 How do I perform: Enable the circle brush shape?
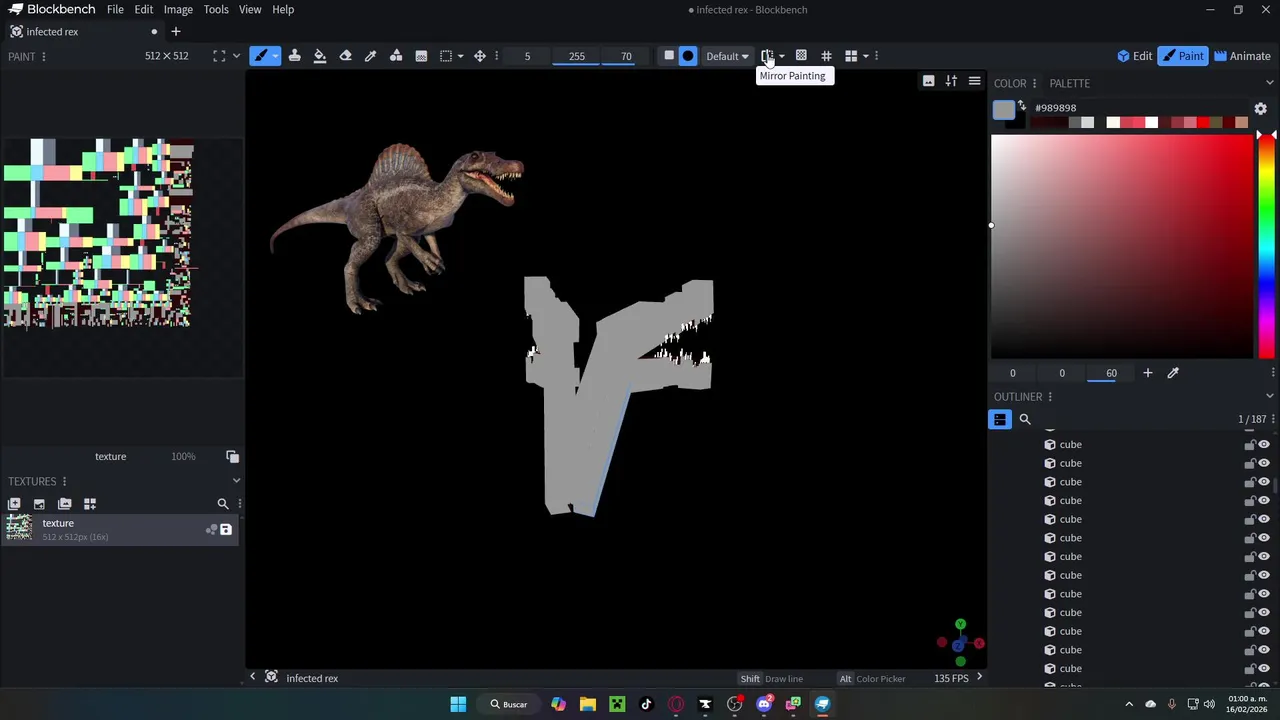coord(688,56)
